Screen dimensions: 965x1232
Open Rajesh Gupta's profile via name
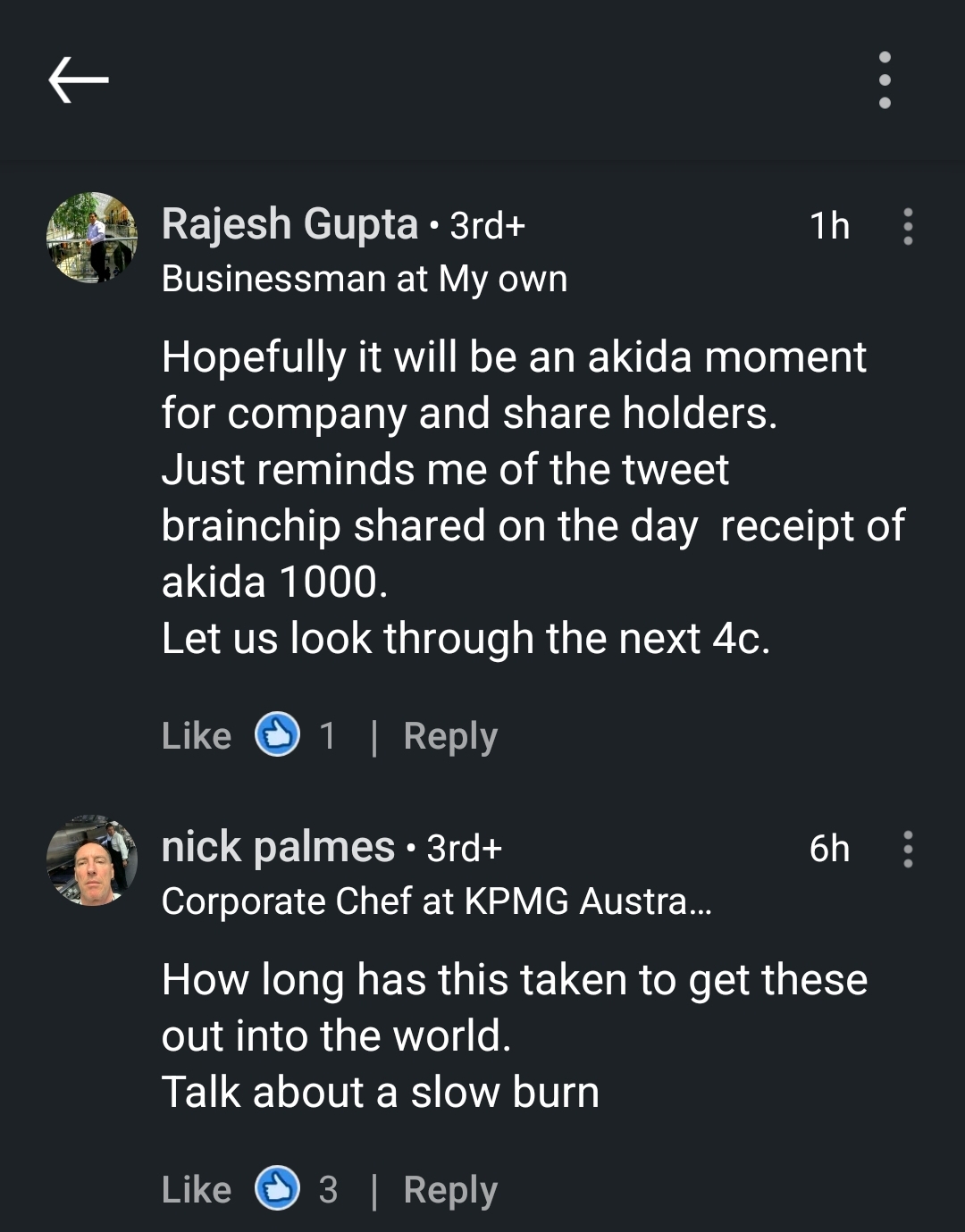point(289,224)
